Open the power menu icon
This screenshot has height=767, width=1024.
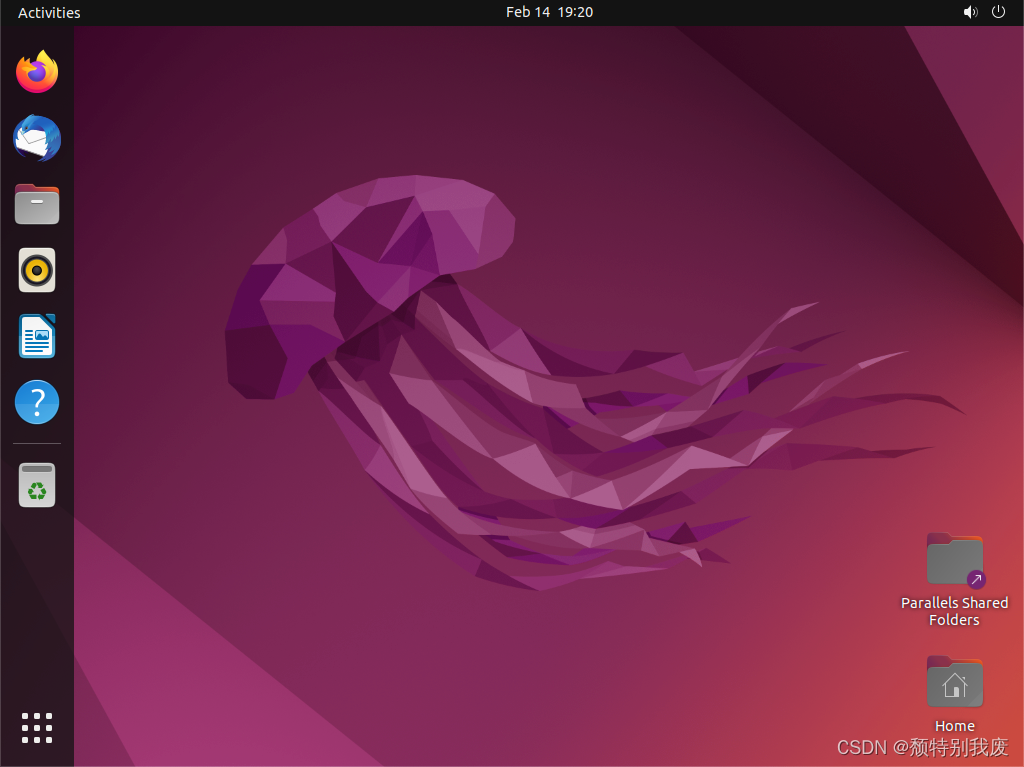pos(999,12)
